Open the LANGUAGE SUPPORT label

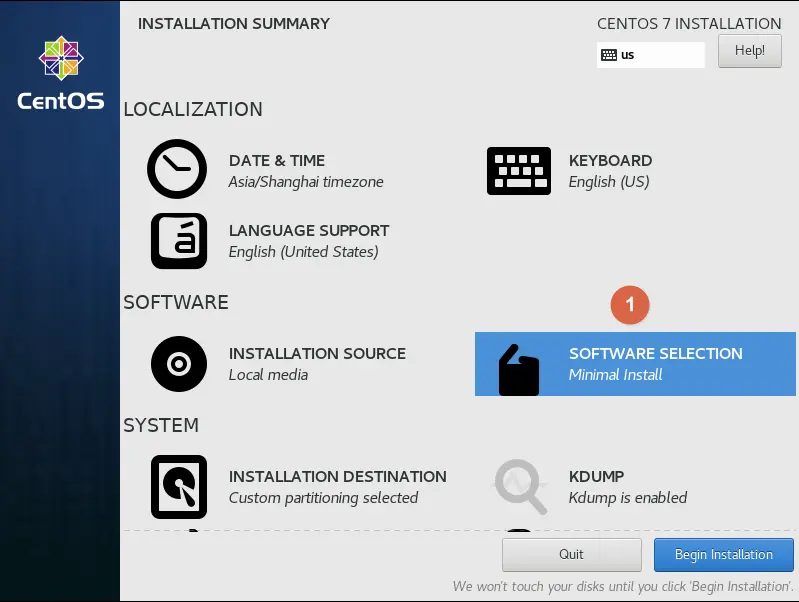(x=309, y=230)
